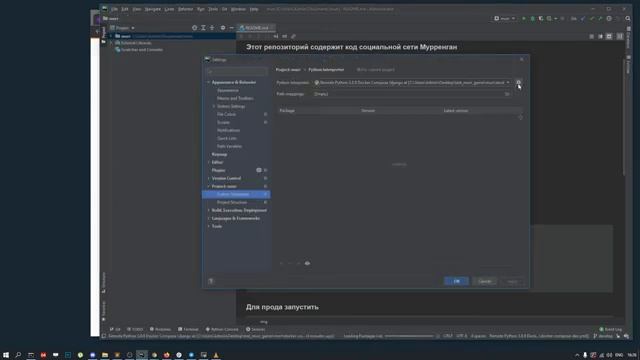Click Select Opened File target icon in Project panel
Image resolution: width=640 pixels, height=360 pixels.
[x=195, y=28]
